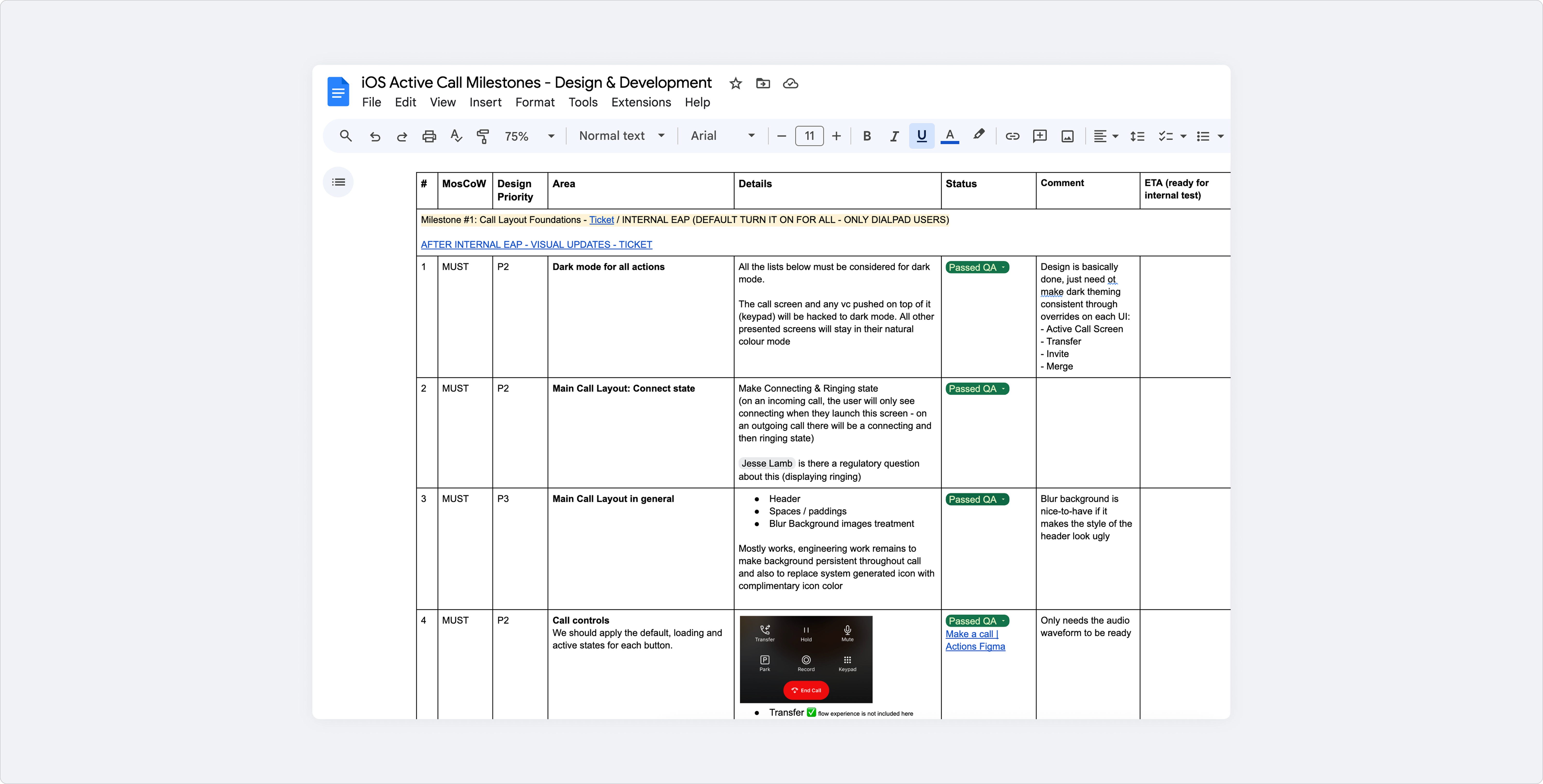Insert an image
Screen dimensions: 1543x784
tap(1067, 136)
